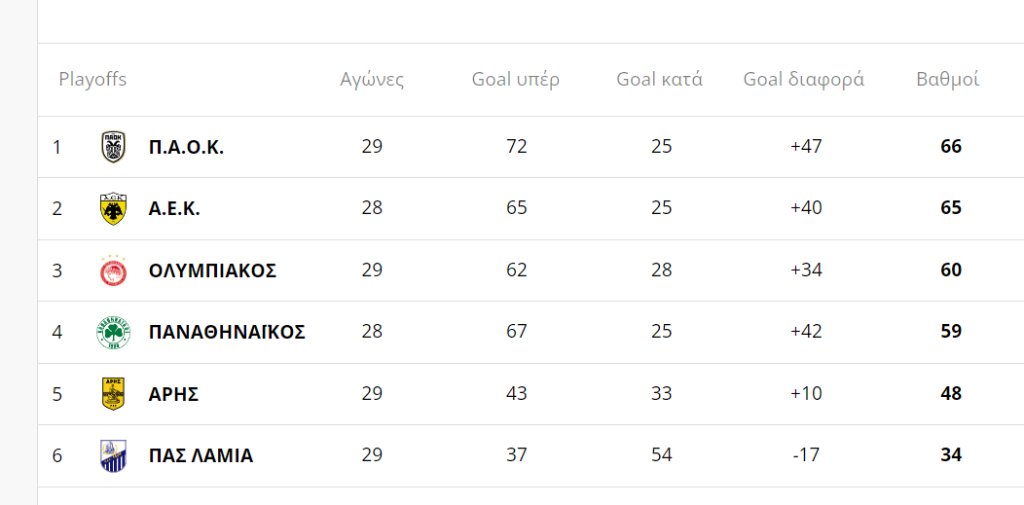Sort by the Αγώνες column header

point(372,80)
